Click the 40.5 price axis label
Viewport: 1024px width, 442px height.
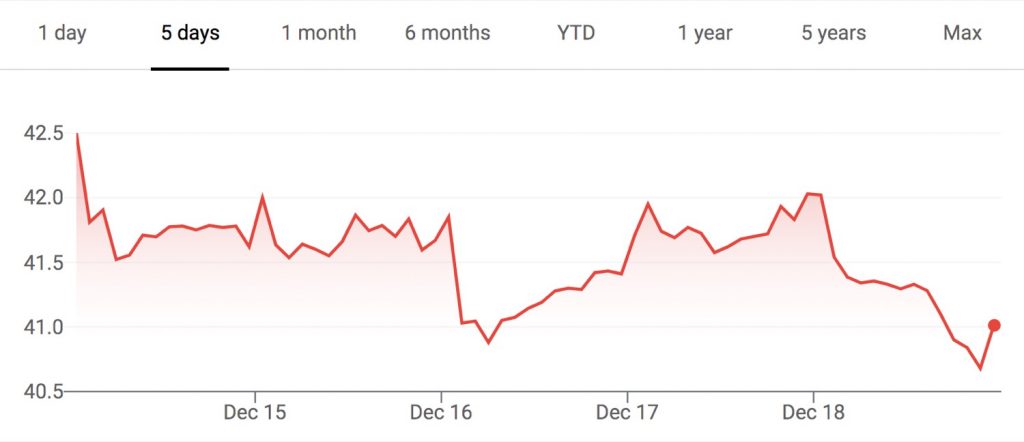(43, 392)
